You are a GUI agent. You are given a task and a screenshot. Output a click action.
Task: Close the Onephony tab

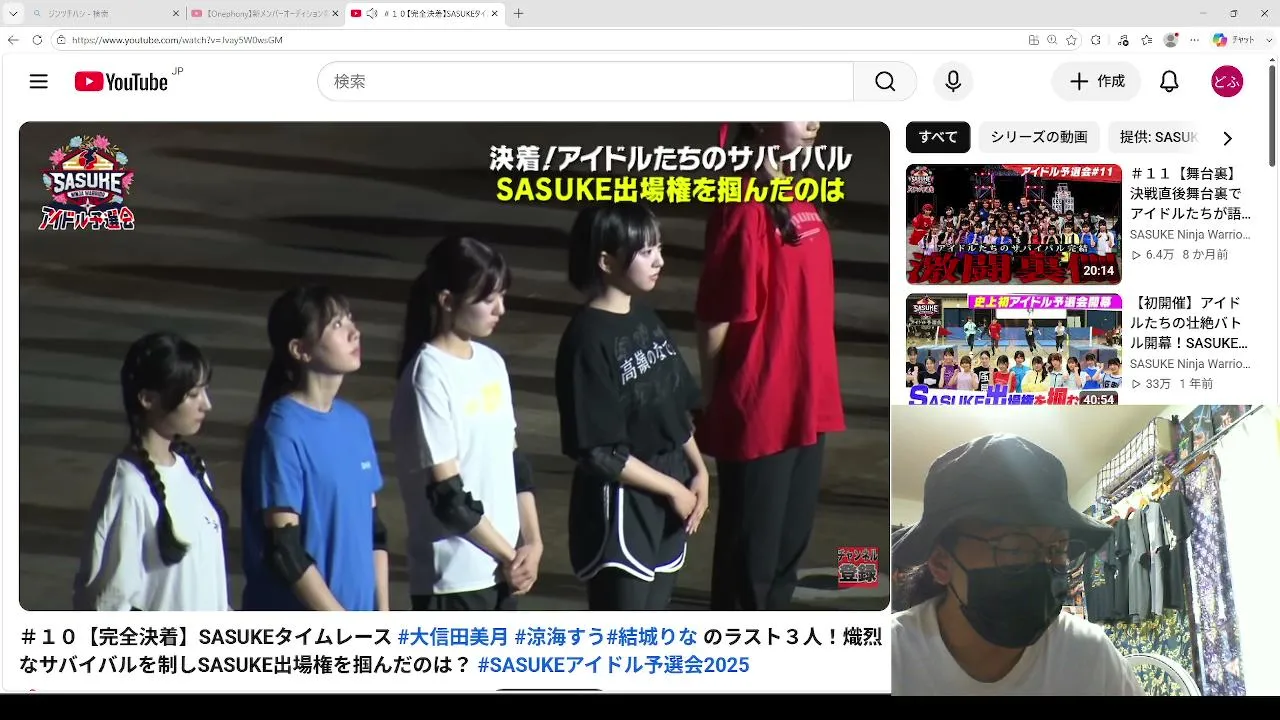tap(335, 14)
